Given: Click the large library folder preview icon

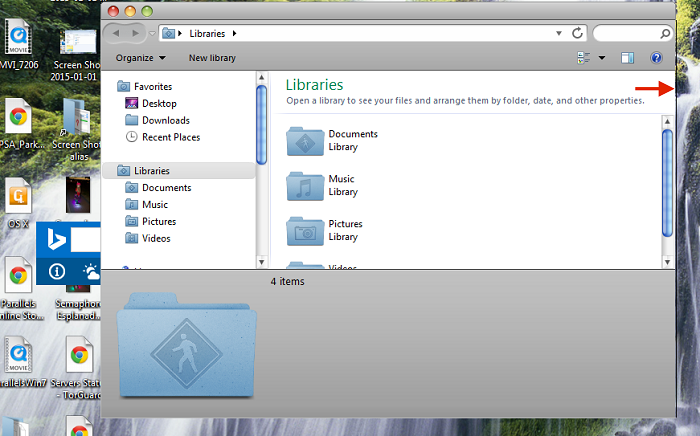Looking at the screenshot, I should pos(186,345).
